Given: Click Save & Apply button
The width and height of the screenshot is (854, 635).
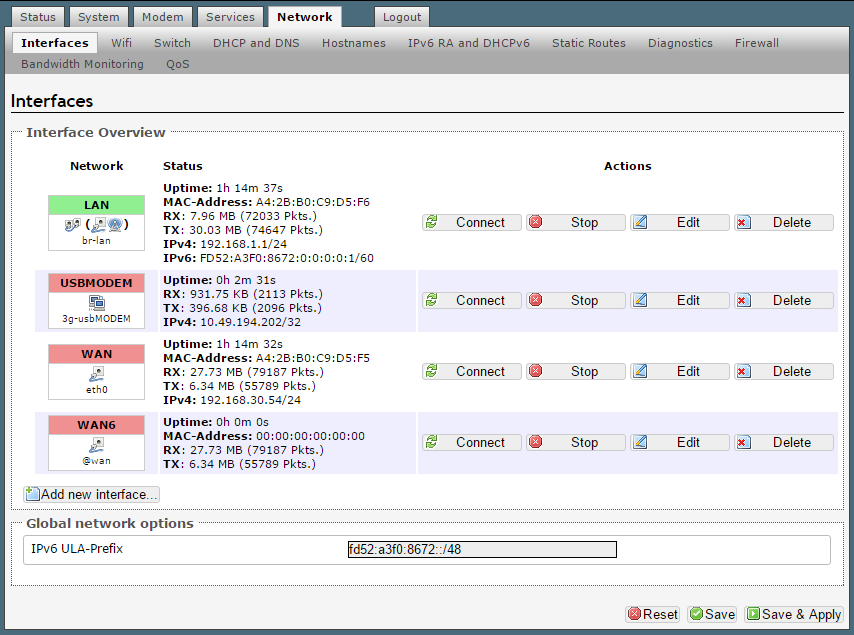Looking at the screenshot, I should click(794, 614).
